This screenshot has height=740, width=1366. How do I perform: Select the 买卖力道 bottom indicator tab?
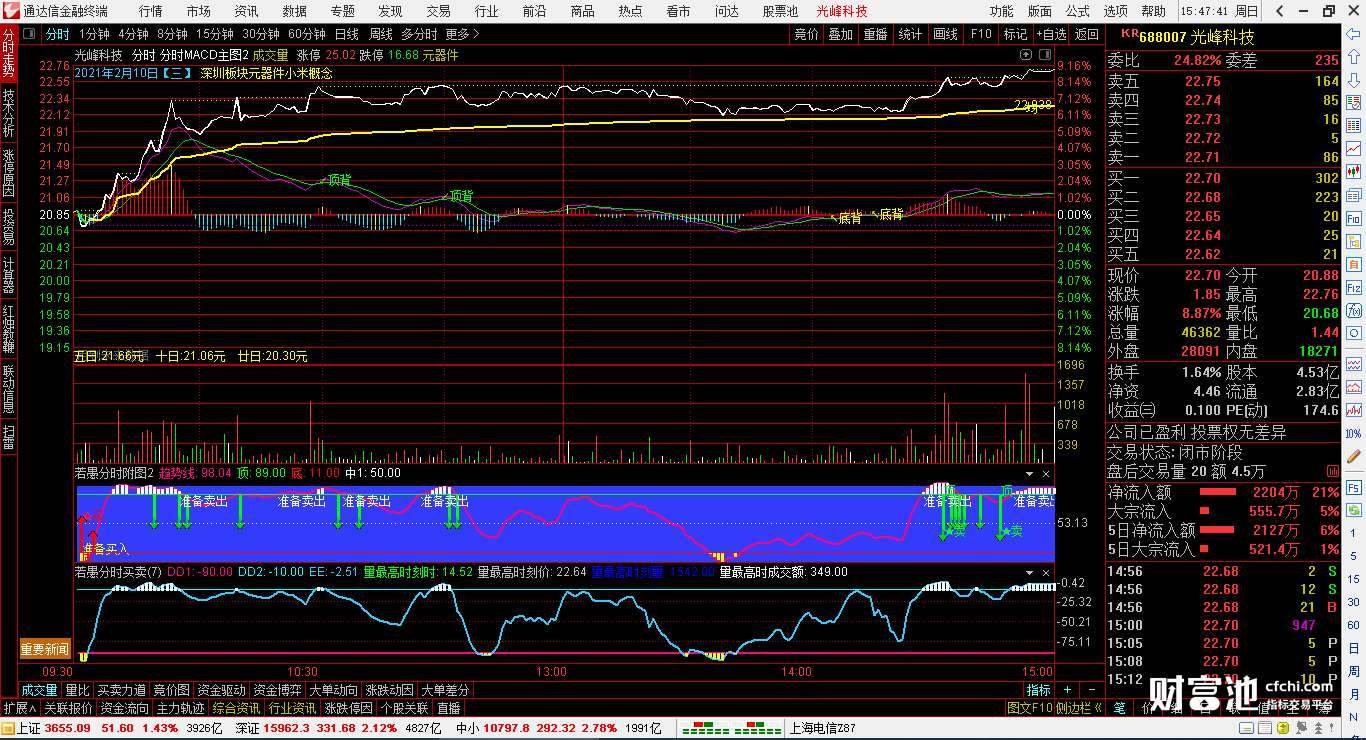(121, 690)
